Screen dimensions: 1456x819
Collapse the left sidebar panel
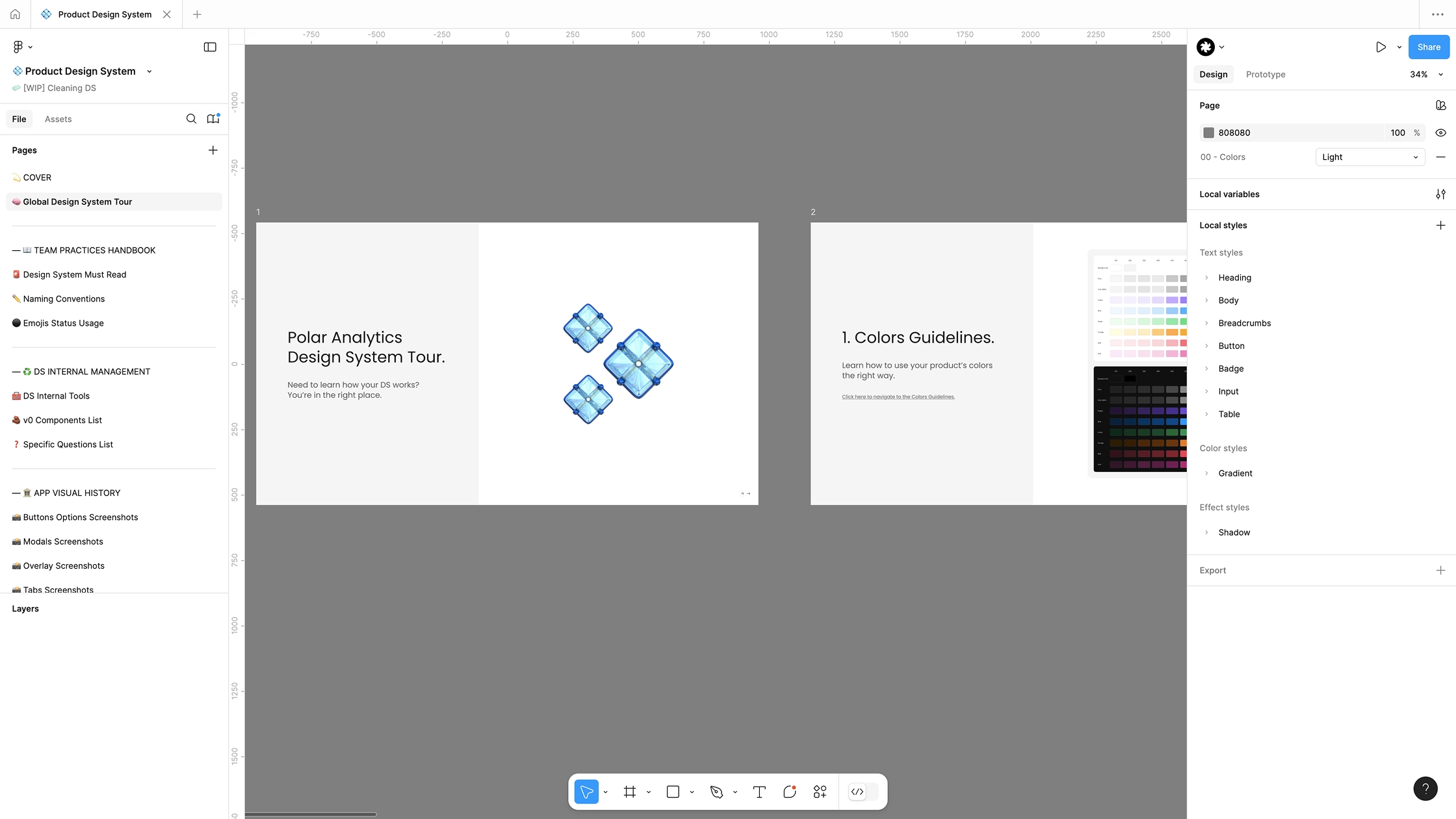(210, 47)
